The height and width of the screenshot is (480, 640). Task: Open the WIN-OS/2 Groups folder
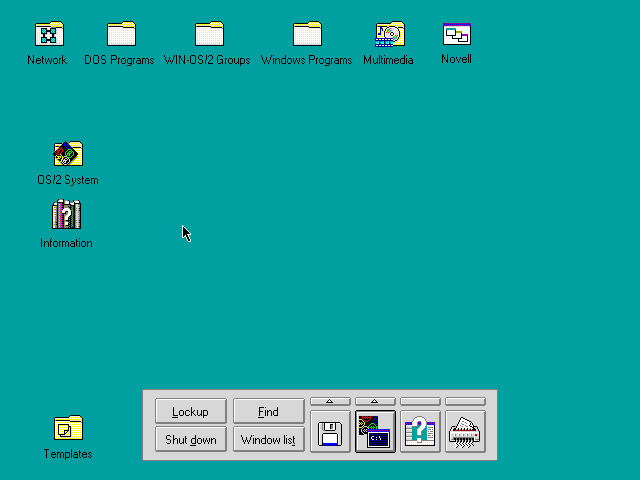pyautogui.click(x=209, y=33)
